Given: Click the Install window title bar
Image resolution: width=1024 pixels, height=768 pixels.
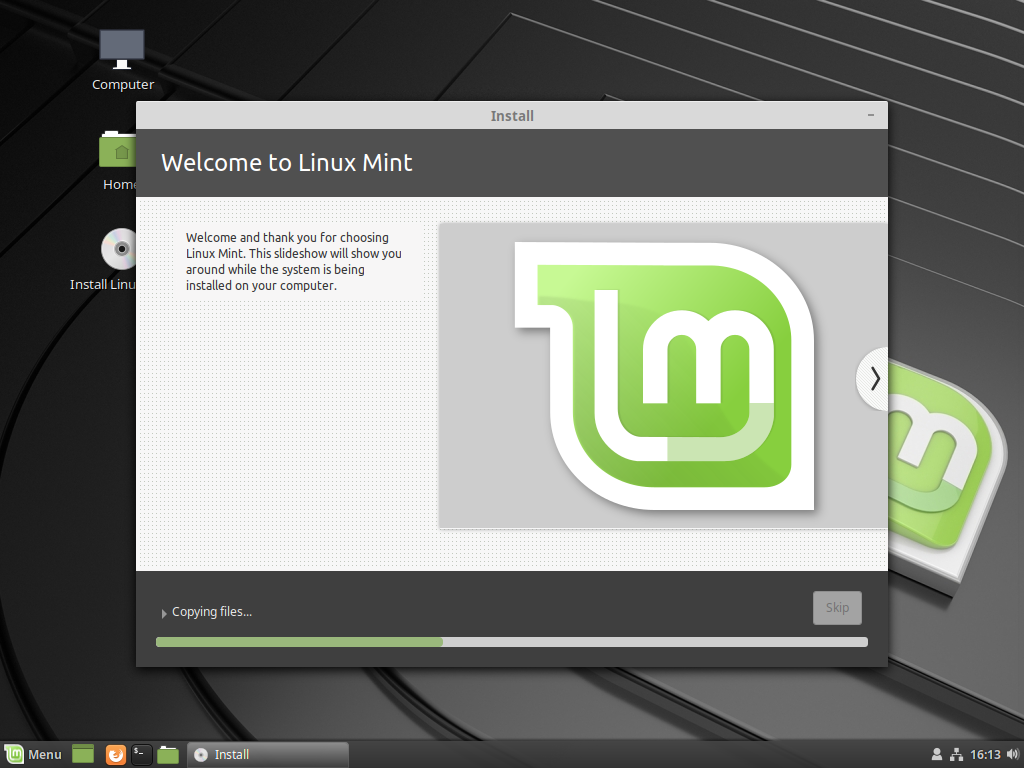Looking at the screenshot, I should click(512, 115).
